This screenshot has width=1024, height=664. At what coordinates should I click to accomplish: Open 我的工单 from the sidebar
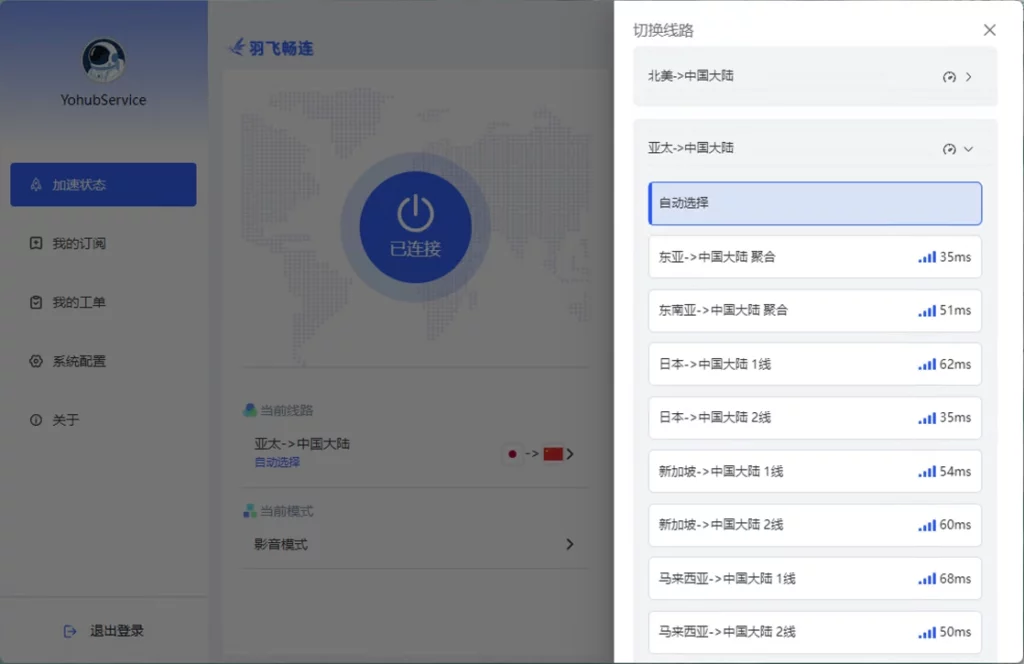79,302
